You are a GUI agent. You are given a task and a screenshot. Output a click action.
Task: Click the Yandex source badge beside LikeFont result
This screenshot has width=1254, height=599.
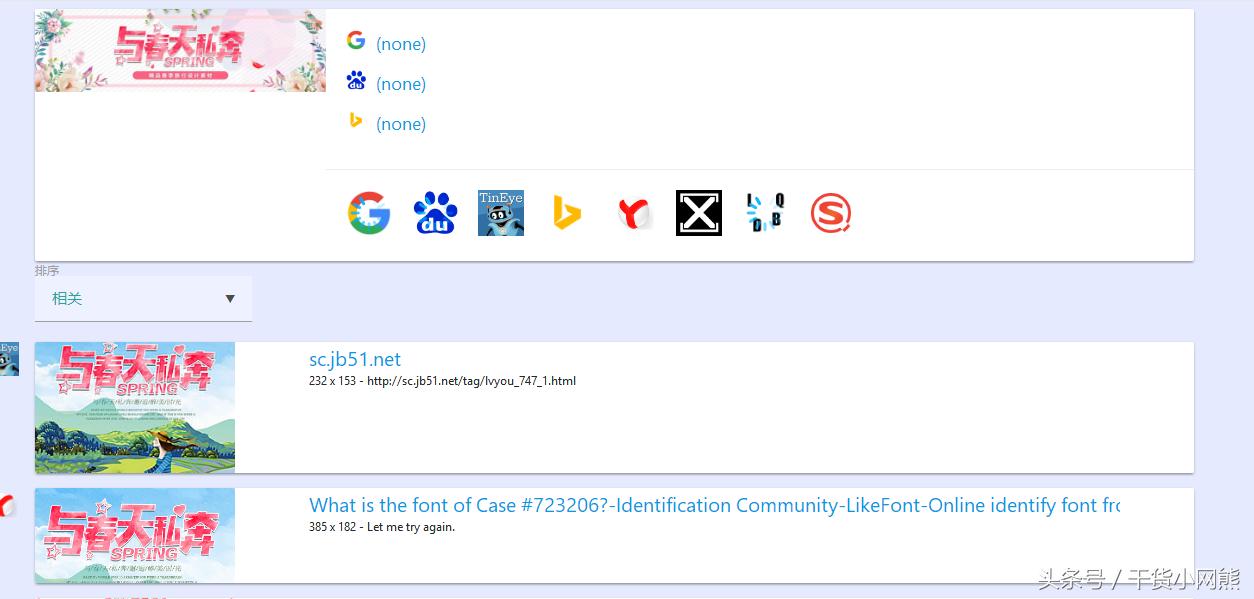[7, 505]
